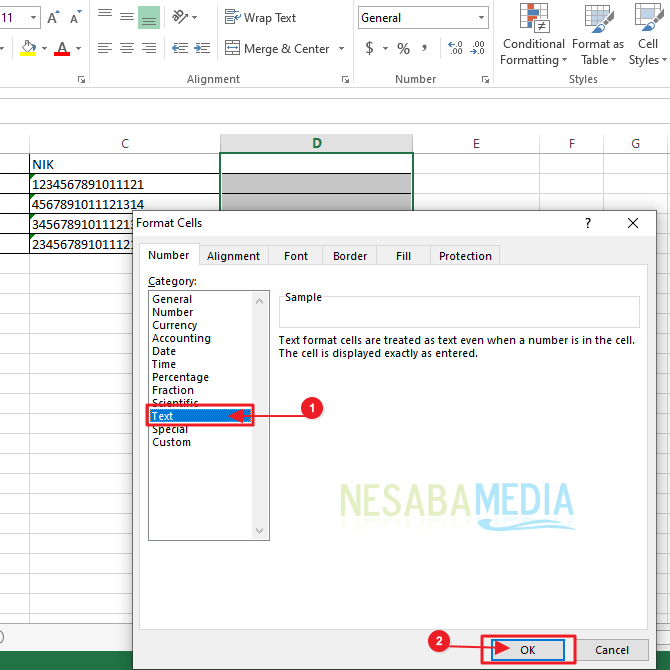Screen dimensions: 670x670
Task: Open Conditional Formatting menu
Action: (x=533, y=40)
